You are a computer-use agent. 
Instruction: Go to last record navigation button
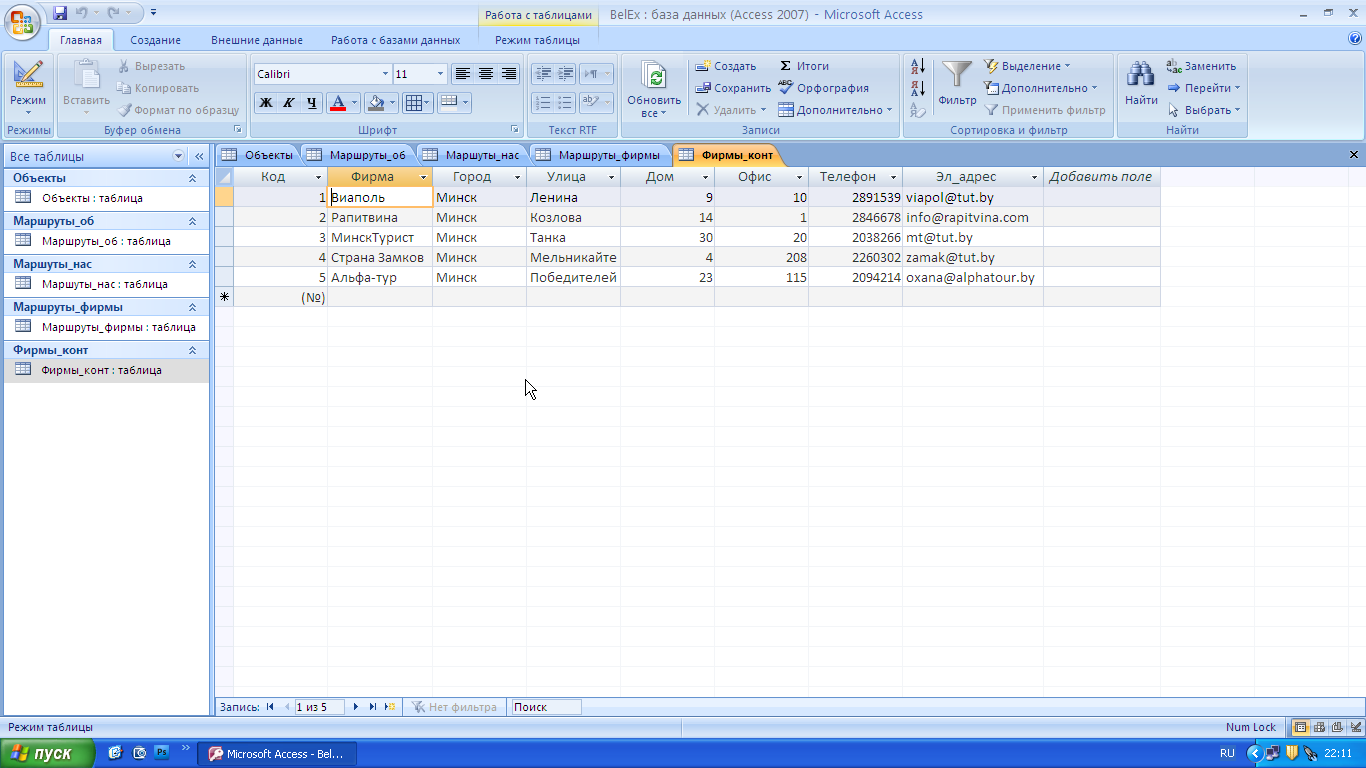coord(373,707)
